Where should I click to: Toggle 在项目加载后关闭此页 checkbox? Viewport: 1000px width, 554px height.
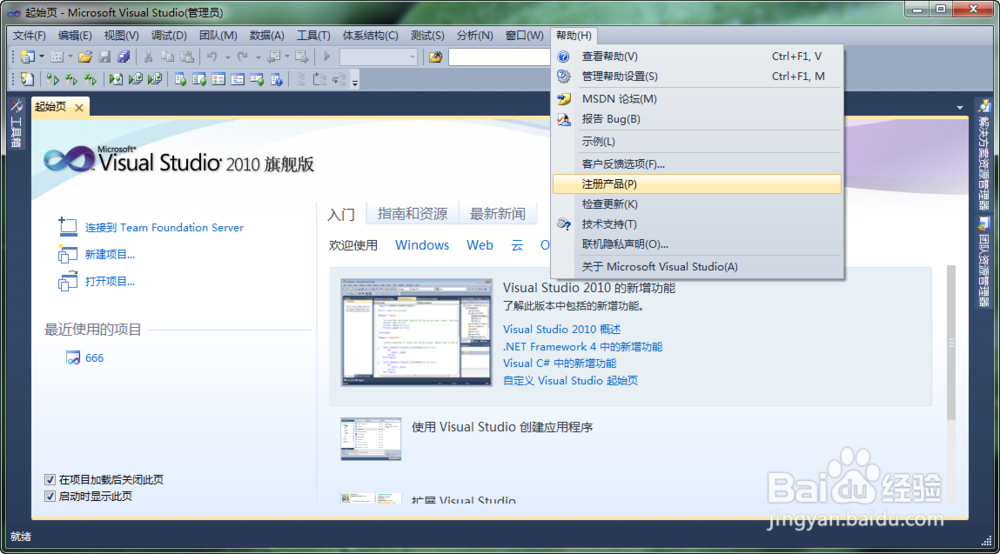50,479
